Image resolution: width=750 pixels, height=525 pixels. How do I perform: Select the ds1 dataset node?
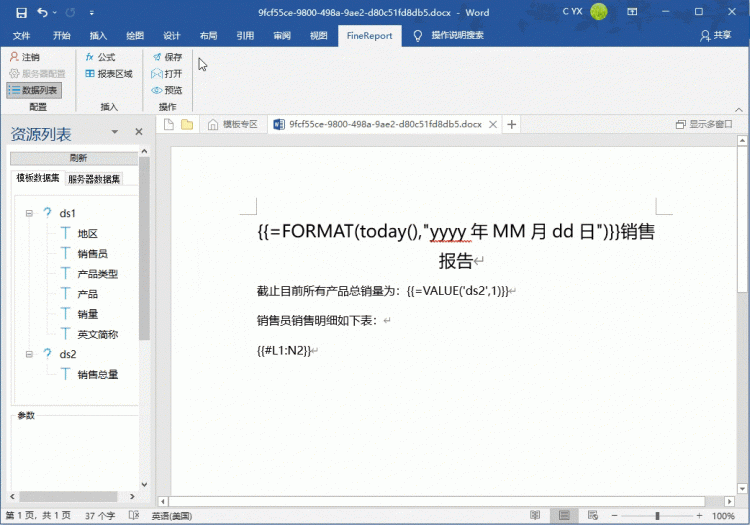[x=67, y=213]
